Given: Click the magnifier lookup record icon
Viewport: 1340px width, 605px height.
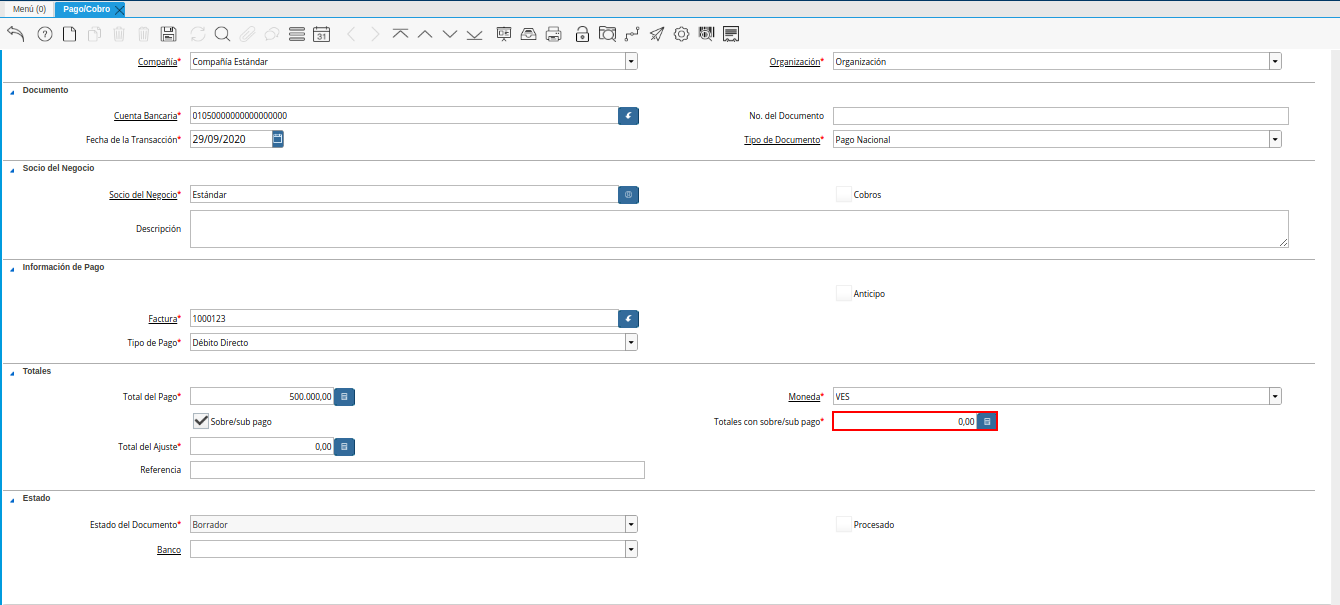Looking at the screenshot, I should (x=222, y=34).
